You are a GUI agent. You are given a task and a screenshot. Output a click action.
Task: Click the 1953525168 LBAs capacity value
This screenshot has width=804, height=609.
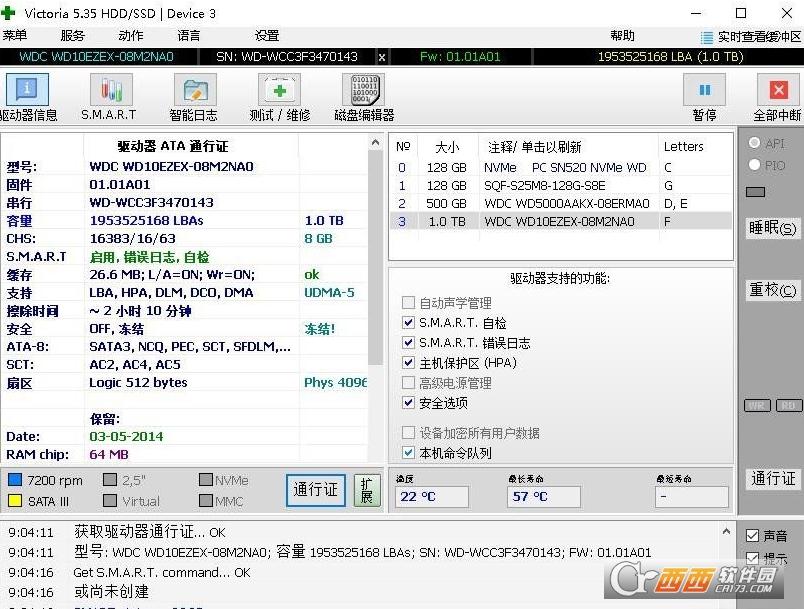coord(147,220)
